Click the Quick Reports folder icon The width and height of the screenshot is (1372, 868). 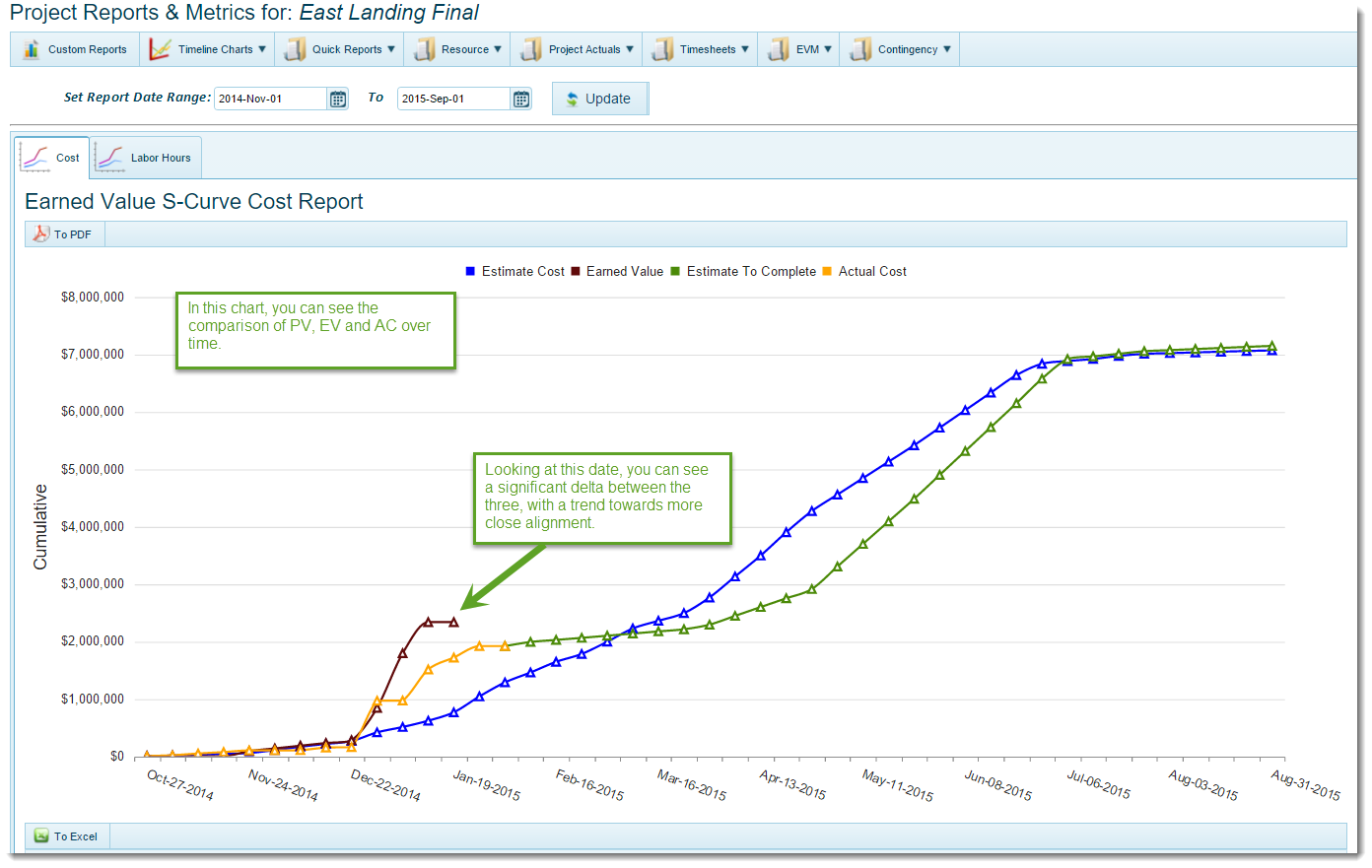(295, 49)
